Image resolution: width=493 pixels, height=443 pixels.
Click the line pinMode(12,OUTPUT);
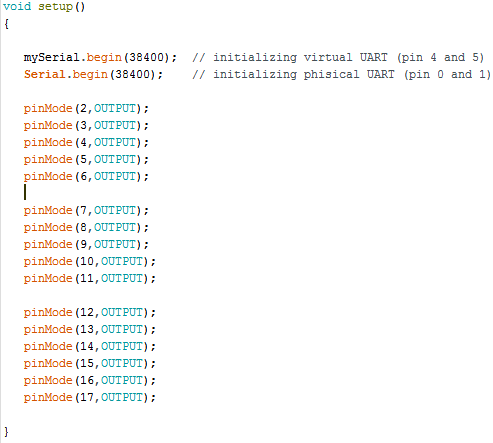pos(90,312)
